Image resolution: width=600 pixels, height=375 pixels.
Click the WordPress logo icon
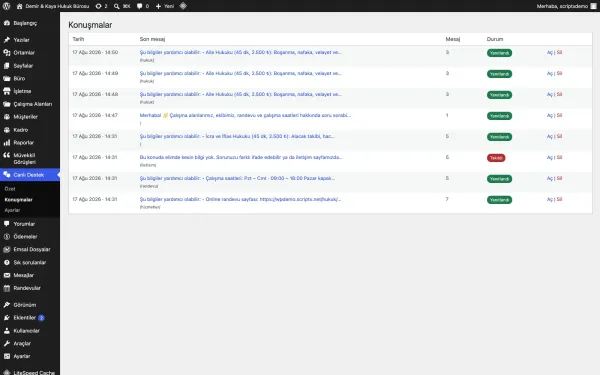6,6
